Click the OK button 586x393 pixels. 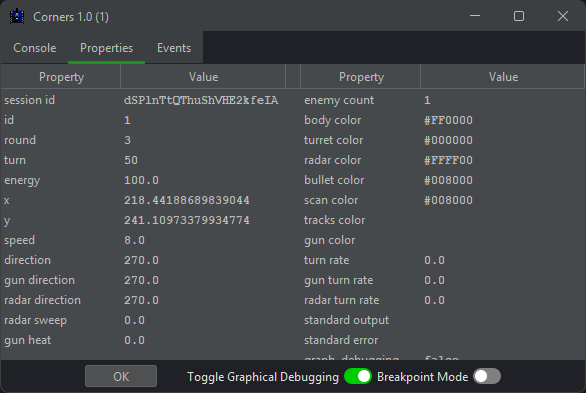[121, 376]
